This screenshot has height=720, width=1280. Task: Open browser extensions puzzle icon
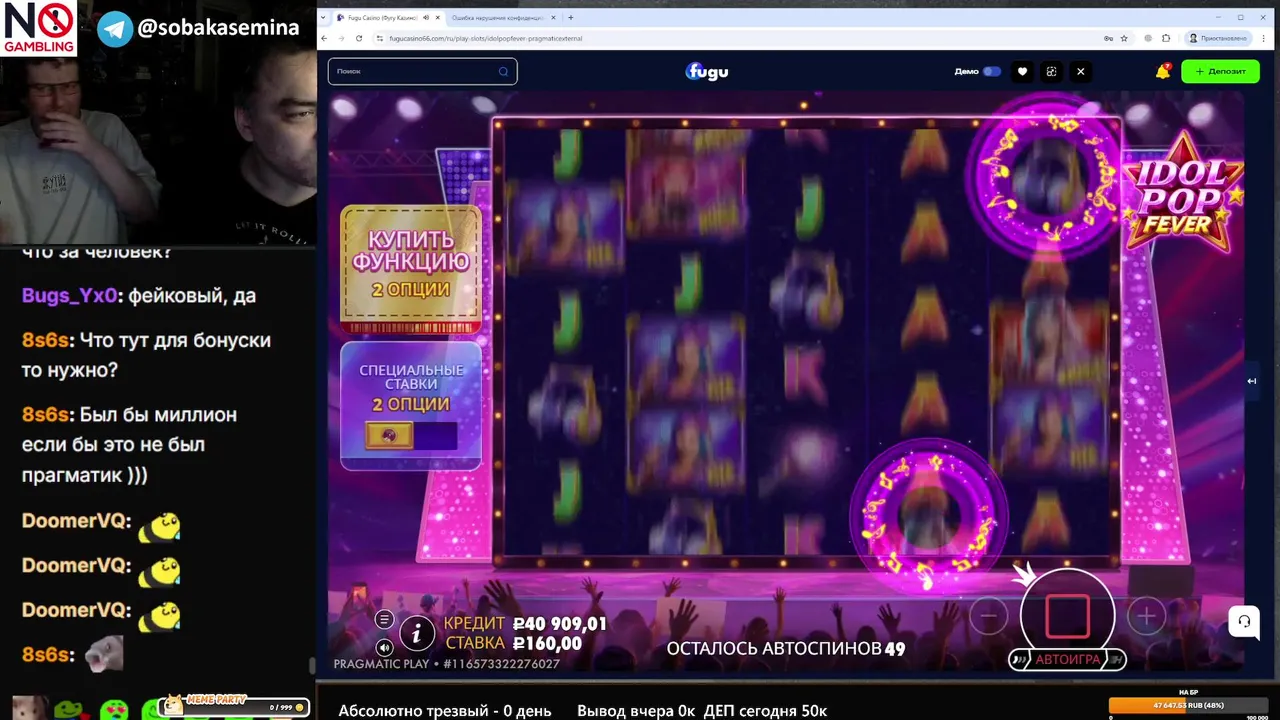(1166, 38)
